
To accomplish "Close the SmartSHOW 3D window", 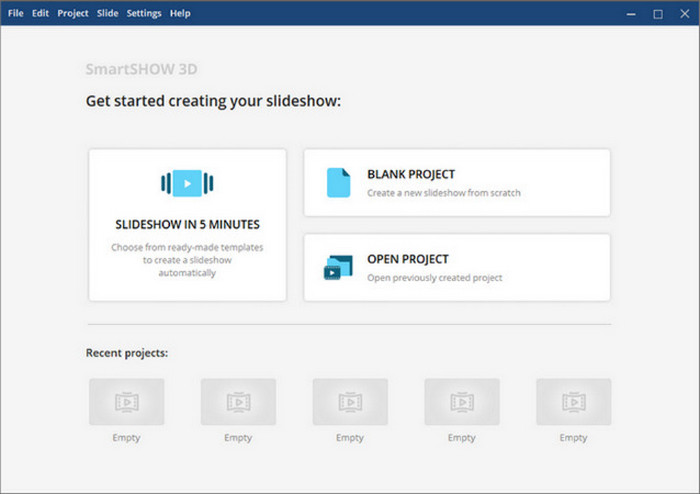I will 685,14.
